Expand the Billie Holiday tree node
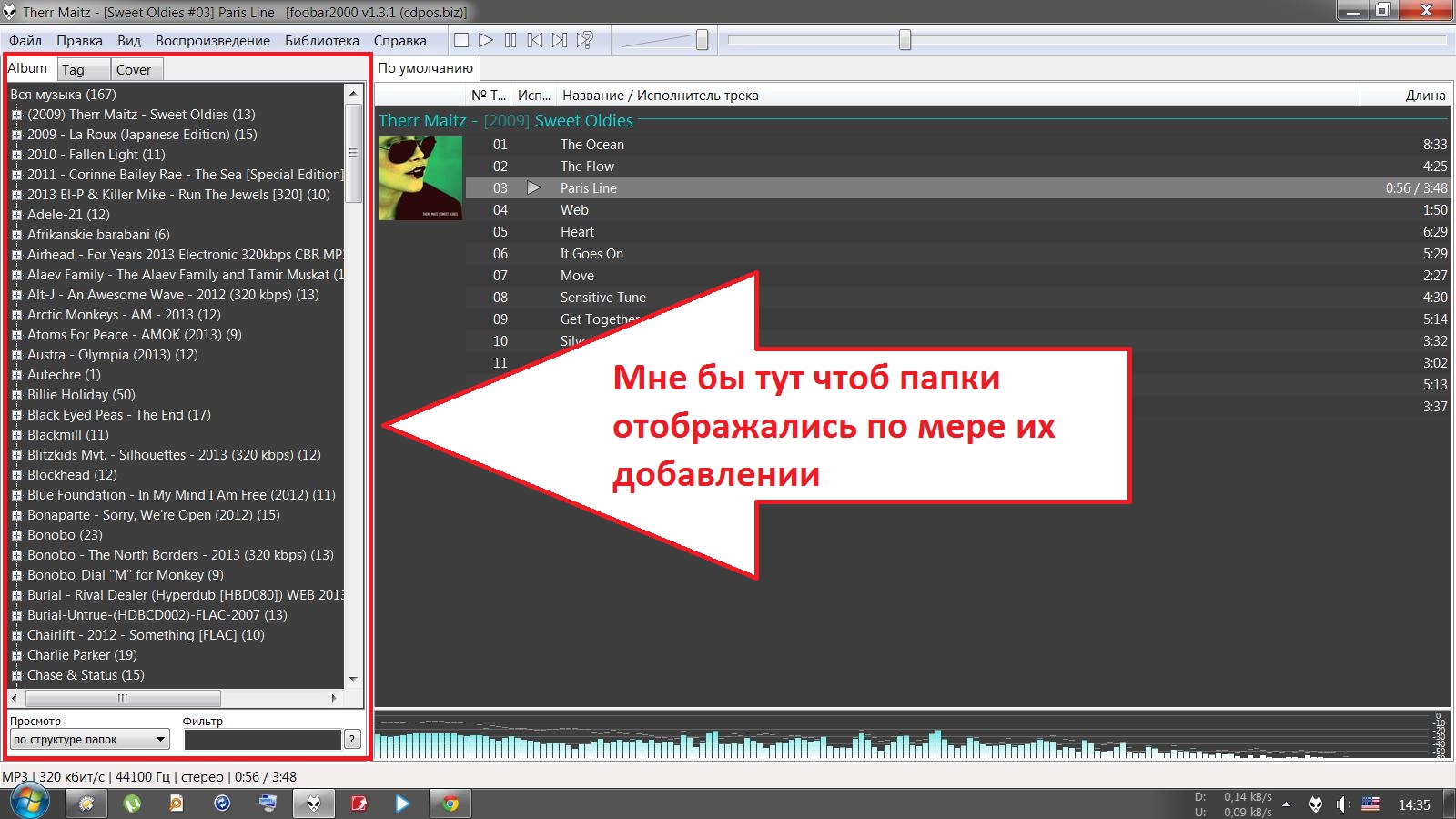The height and width of the screenshot is (819, 1456). 16,395
